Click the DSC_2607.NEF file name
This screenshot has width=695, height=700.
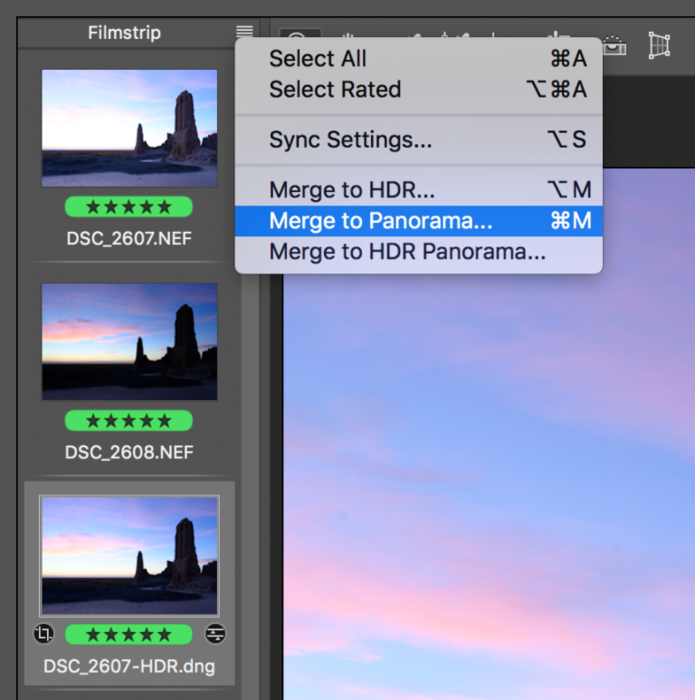129,238
